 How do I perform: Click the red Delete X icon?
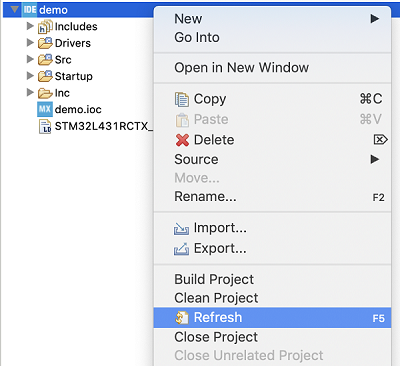(182, 140)
